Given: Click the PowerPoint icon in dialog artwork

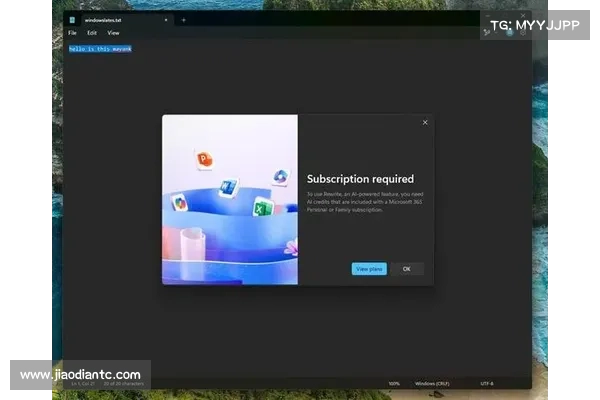Looking at the screenshot, I should point(204,159).
